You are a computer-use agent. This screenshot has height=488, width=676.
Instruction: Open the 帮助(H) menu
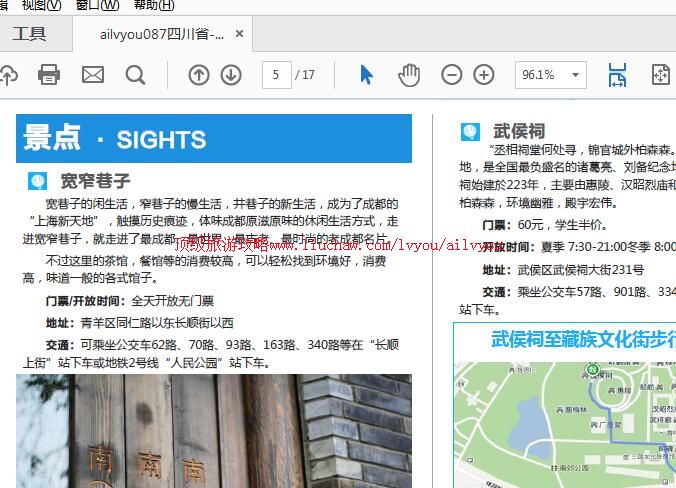[153, 5]
